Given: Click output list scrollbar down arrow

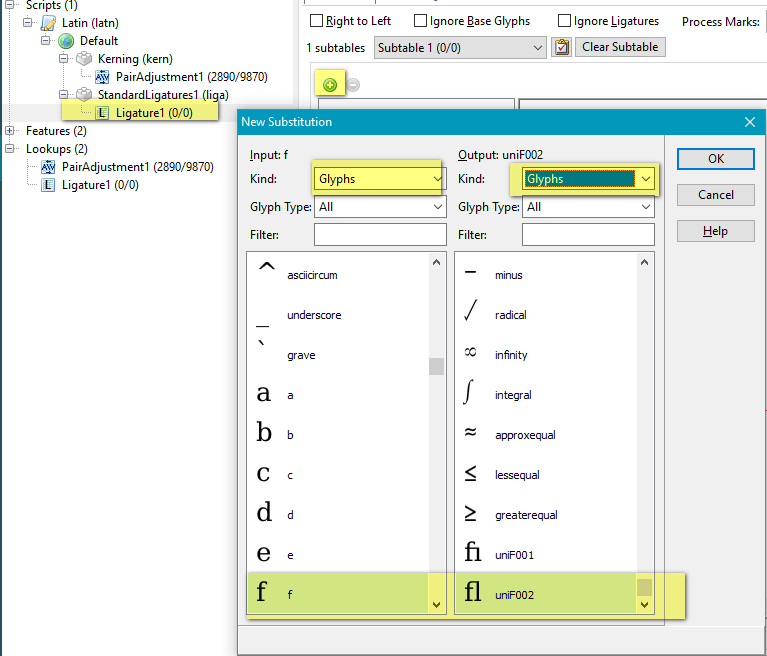Looking at the screenshot, I should click(x=645, y=605).
